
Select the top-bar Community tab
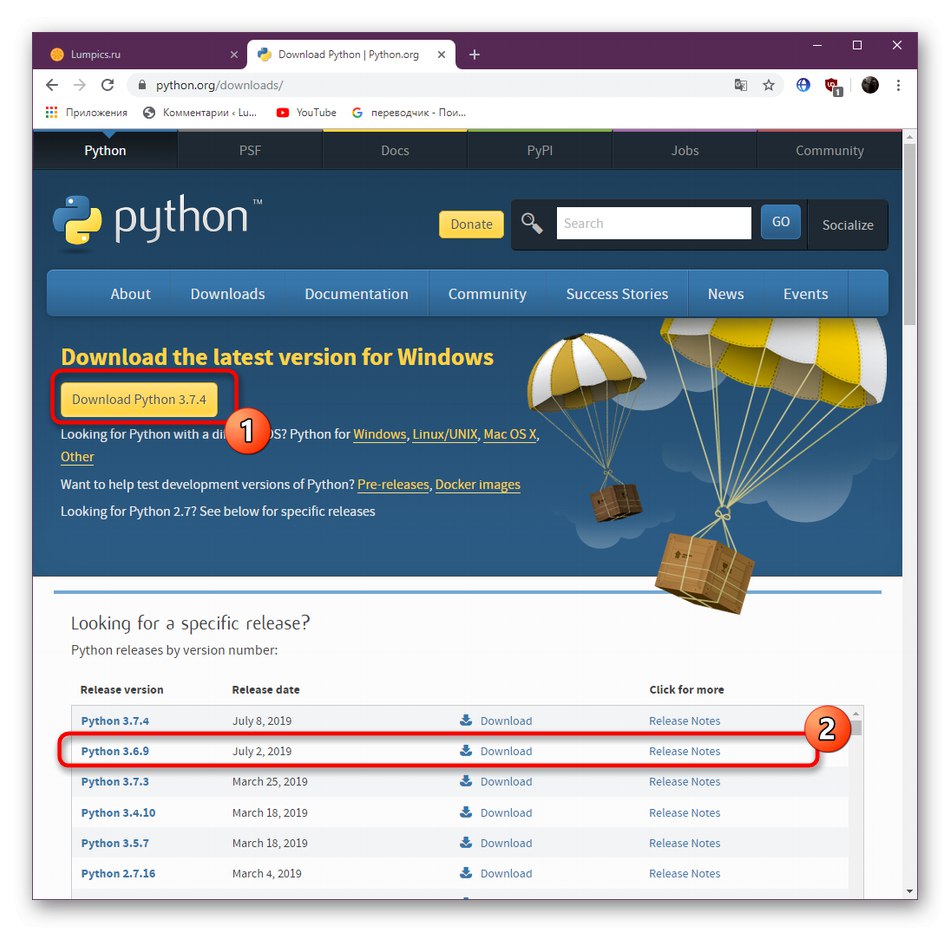pos(829,150)
